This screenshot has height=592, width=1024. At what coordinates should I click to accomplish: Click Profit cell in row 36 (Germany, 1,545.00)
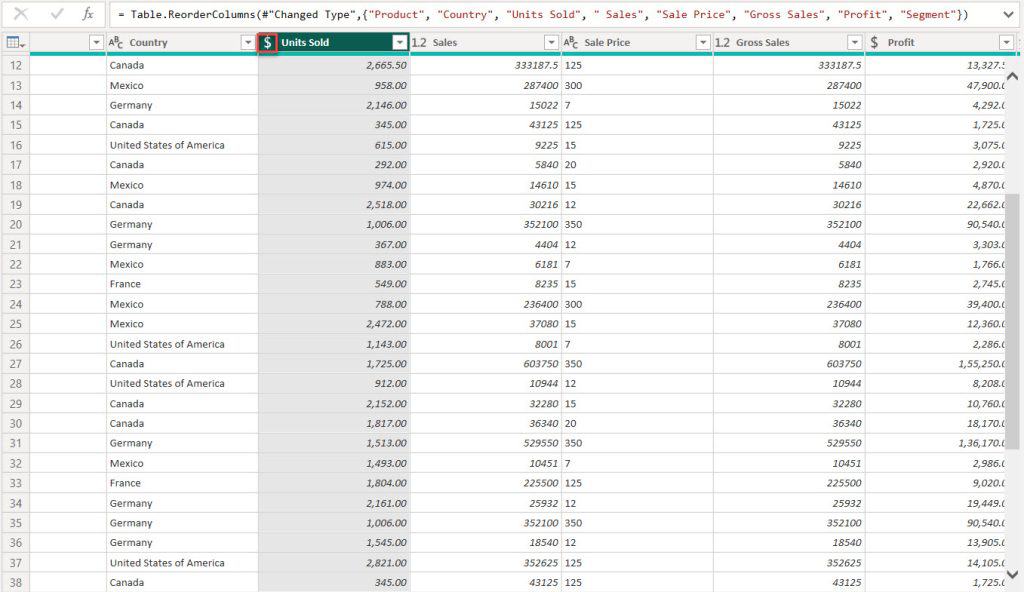tap(935, 543)
